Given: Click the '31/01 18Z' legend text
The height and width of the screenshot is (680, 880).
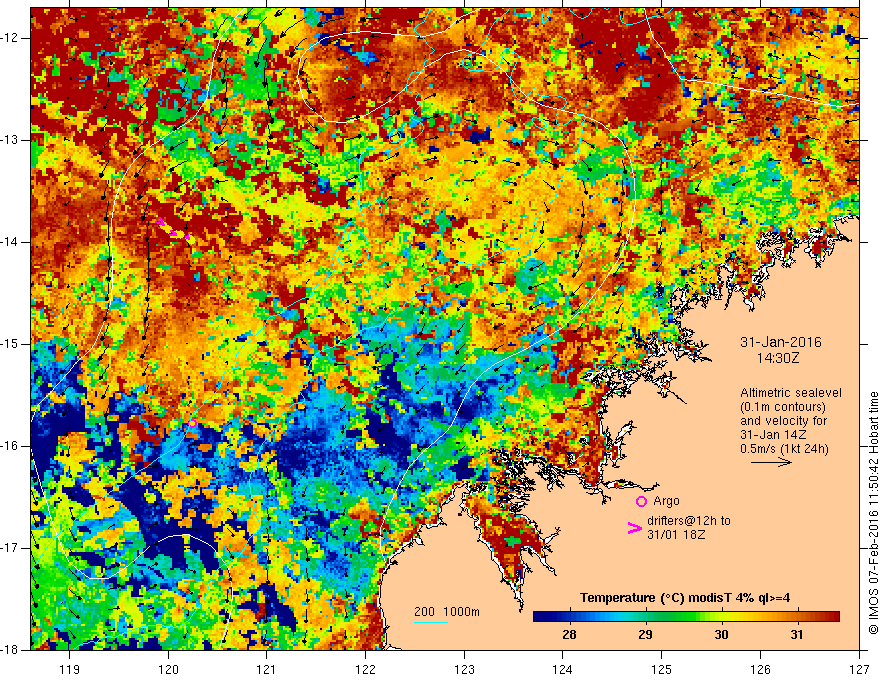Looking at the screenshot, I should [x=676, y=535].
